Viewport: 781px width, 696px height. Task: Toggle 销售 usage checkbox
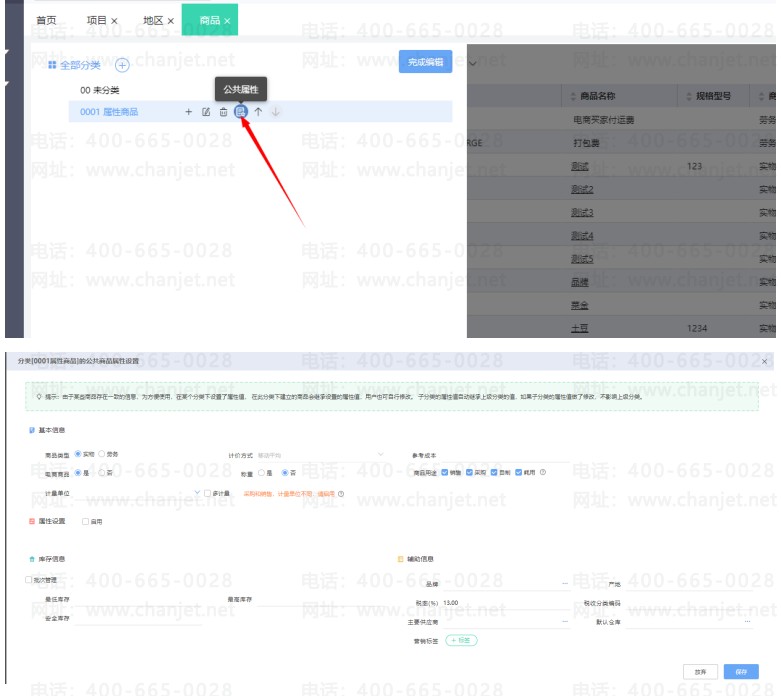pos(445,472)
